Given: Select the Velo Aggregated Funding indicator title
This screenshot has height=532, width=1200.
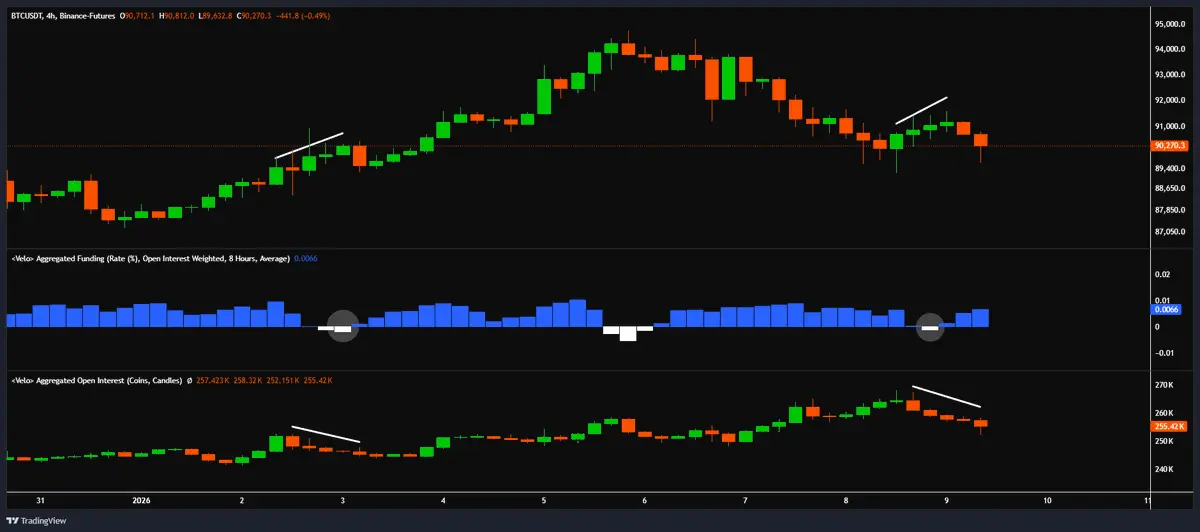Looking at the screenshot, I should [150, 259].
